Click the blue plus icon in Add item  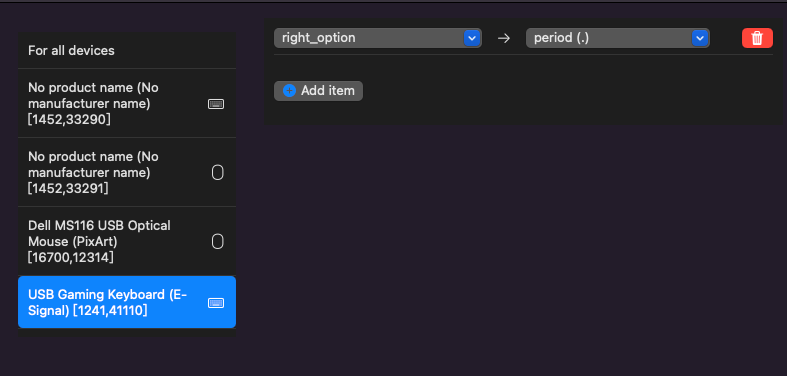coord(290,91)
